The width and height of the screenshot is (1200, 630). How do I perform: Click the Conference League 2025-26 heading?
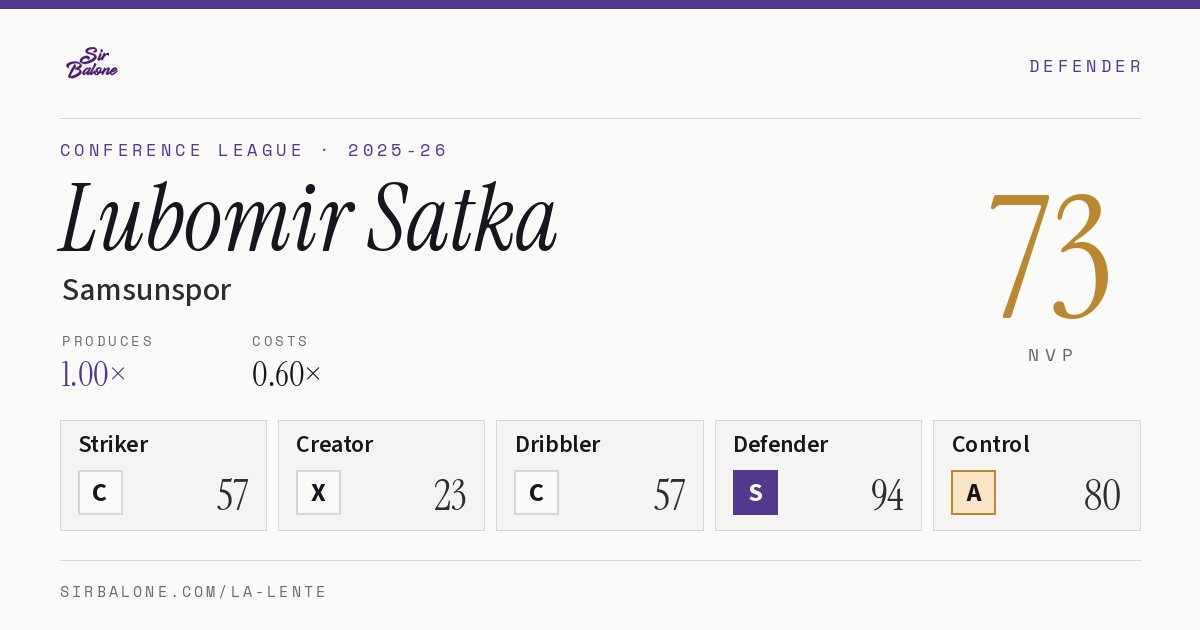tap(254, 150)
